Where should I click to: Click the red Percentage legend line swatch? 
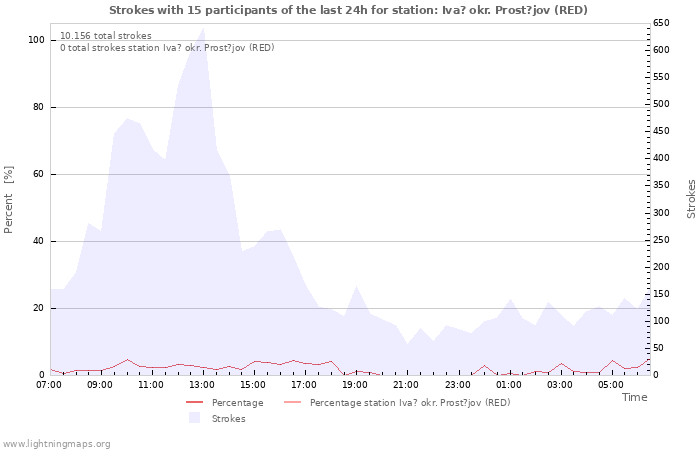click(x=194, y=403)
